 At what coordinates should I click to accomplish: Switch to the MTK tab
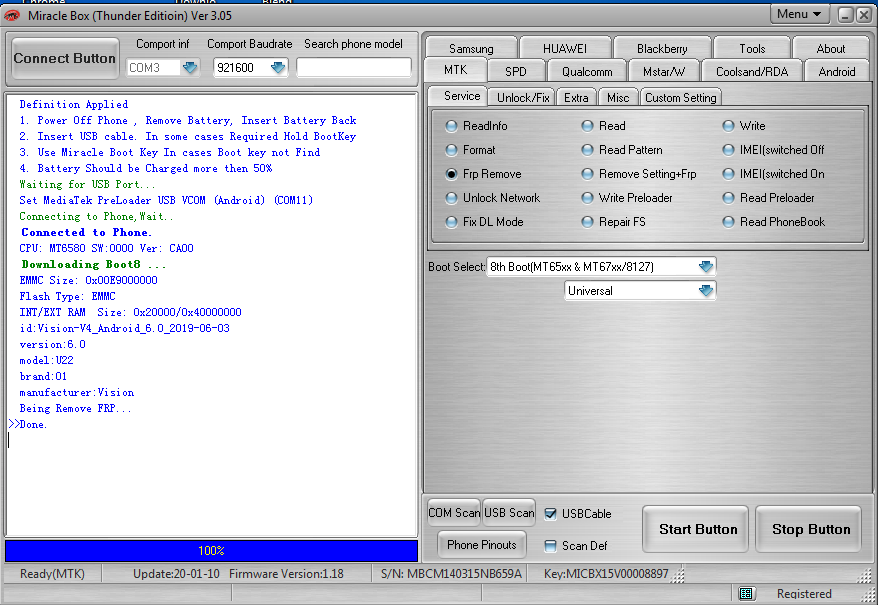click(x=455, y=69)
